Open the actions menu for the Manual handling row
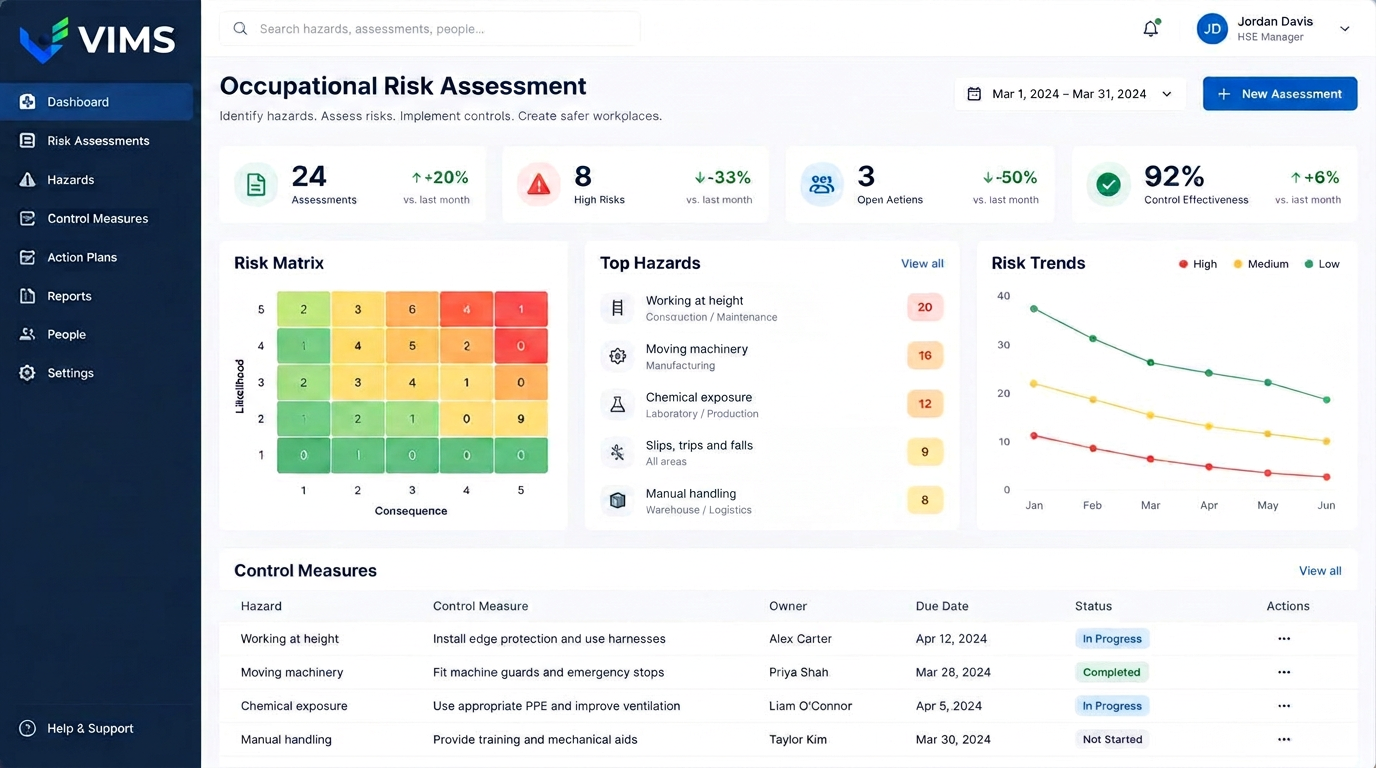Screen dimensions: 1376x768 (1284, 740)
